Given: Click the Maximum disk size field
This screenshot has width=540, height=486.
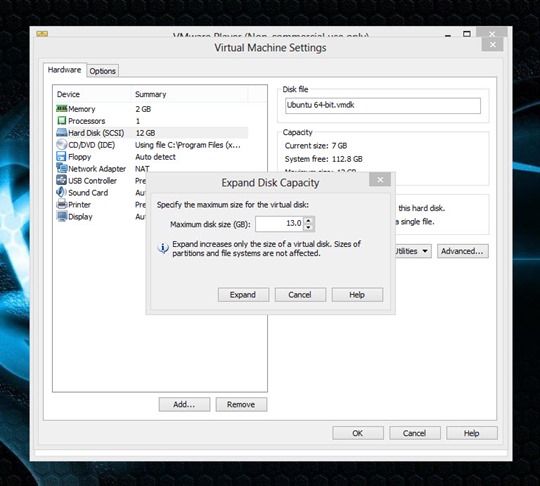Looking at the screenshot, I should pyautogui.click(x=279, y=224).
